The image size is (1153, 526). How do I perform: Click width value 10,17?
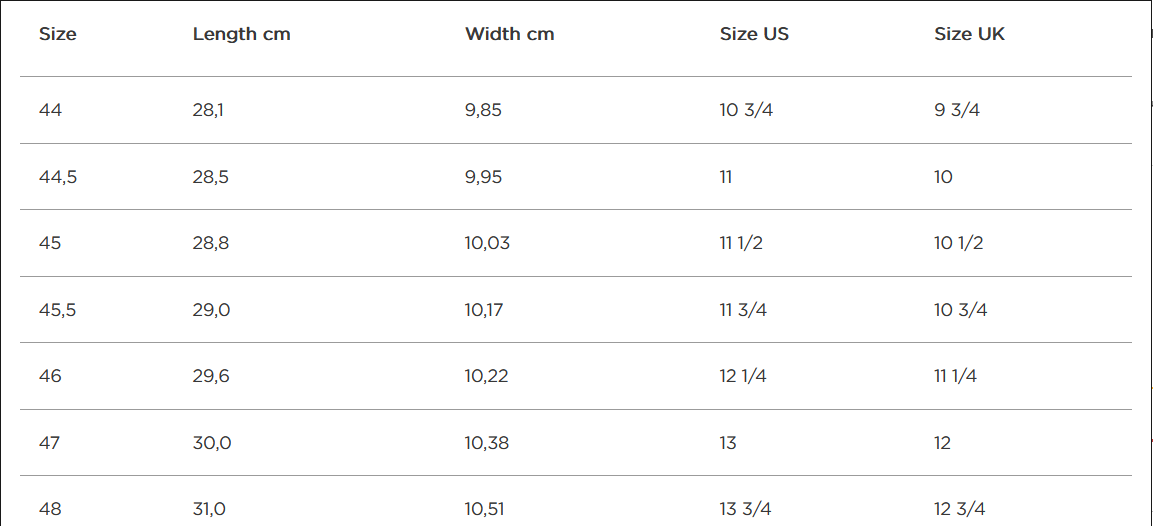pyautogui.click(x=484, y=310)
